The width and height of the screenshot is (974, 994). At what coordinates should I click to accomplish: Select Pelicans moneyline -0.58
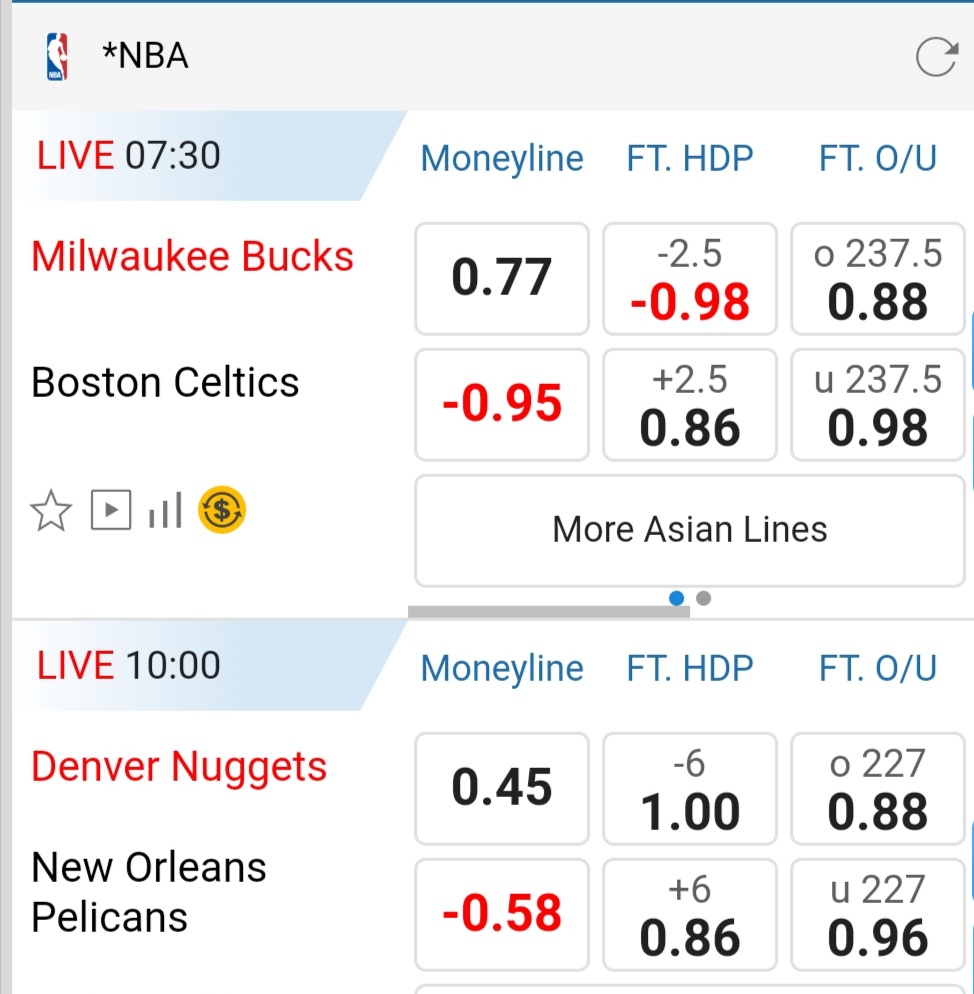[502, 914]
